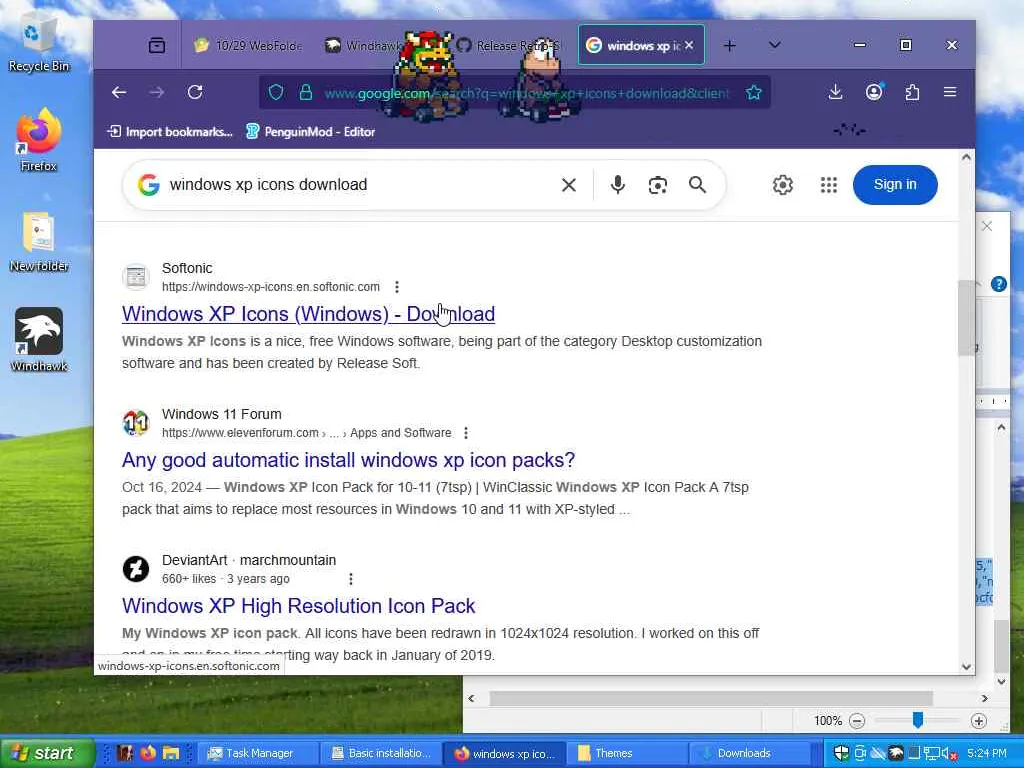Start a voice search with the microphone
The width and height of the screenshot is (1024, 768).
click(617, 185)
